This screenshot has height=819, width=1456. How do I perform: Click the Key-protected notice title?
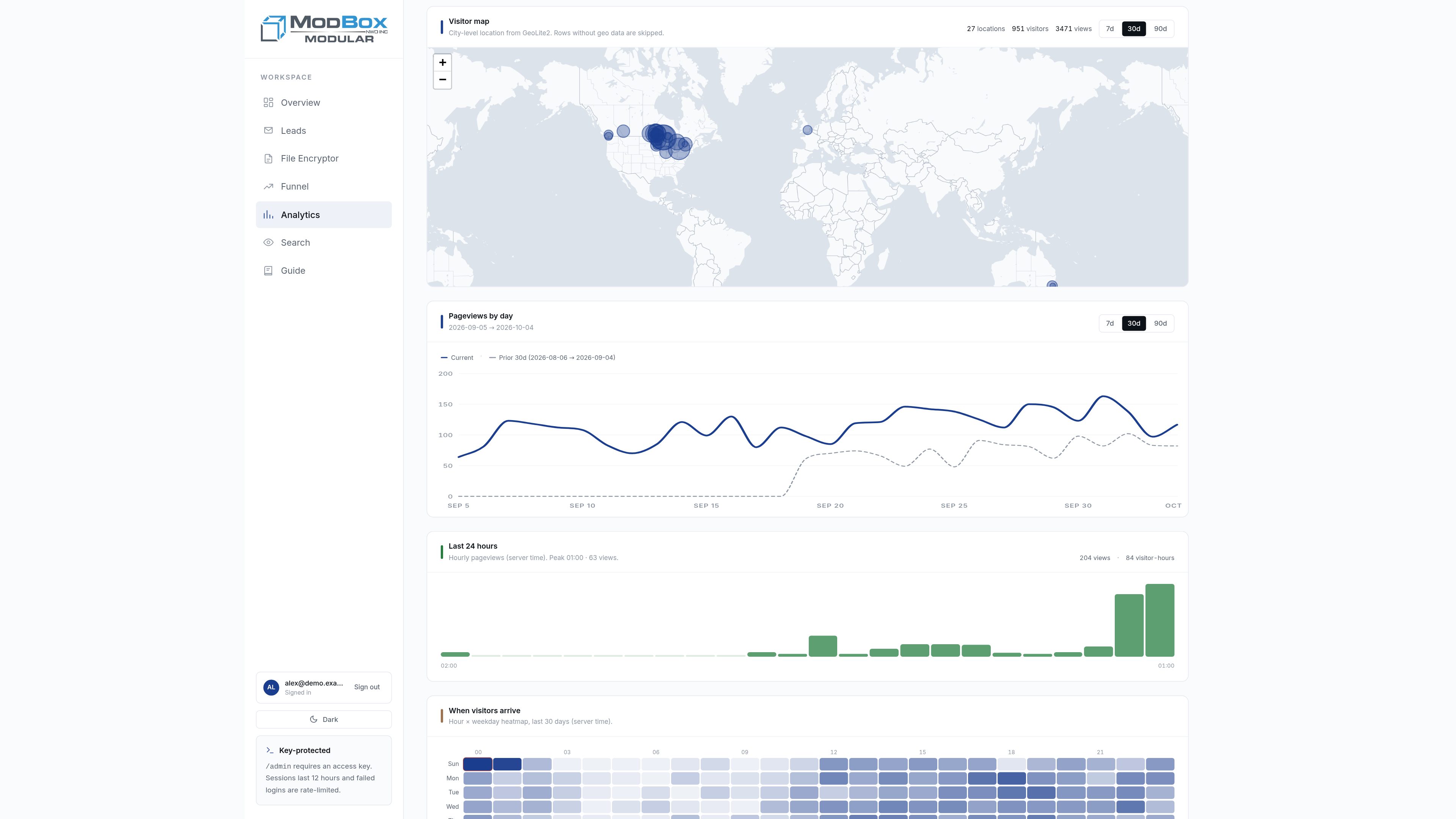coord(304,751)
